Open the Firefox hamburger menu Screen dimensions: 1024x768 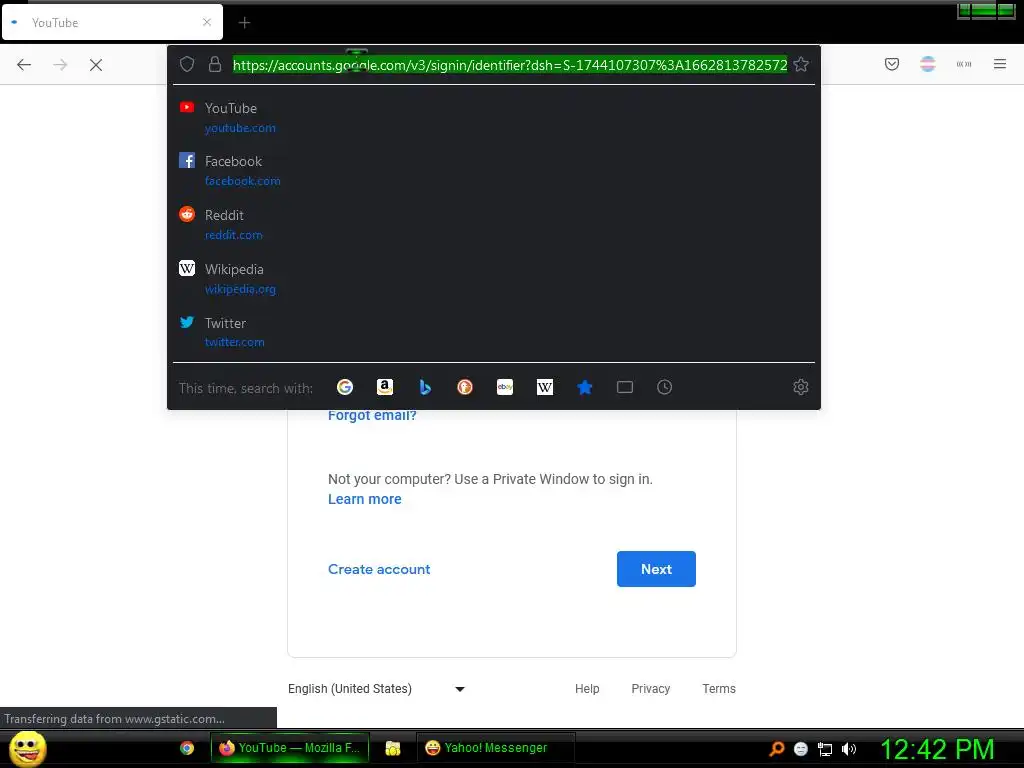click(999, 64)
